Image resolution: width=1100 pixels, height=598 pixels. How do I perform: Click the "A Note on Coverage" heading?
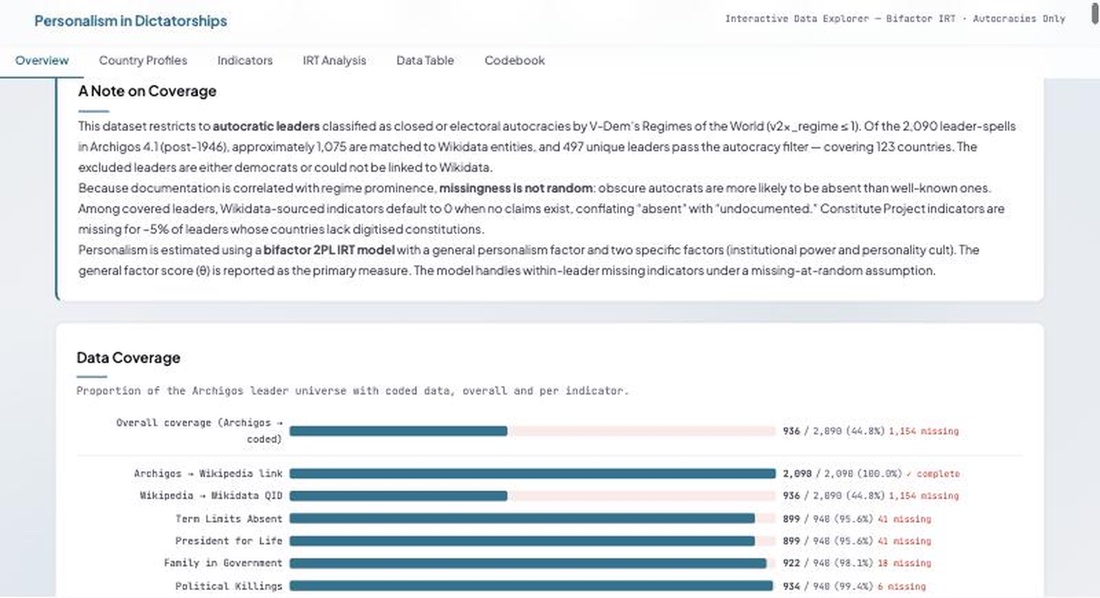click(147, 91)
